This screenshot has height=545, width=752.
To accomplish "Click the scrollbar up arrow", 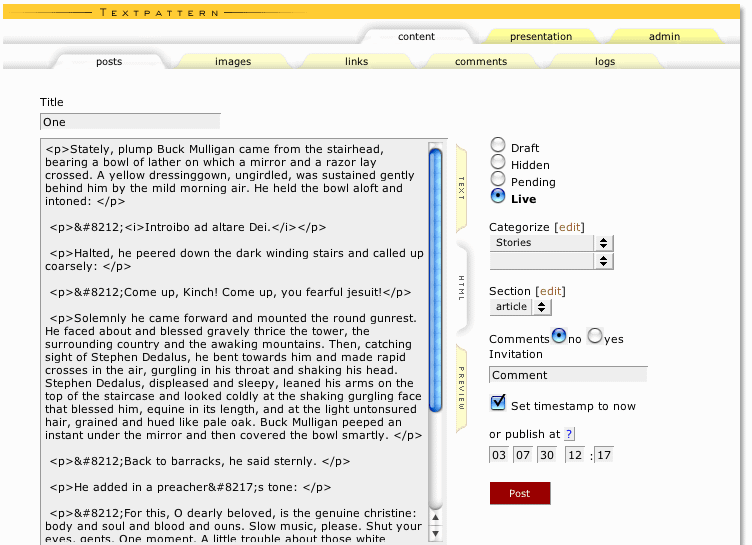I will [x=435, y=518].
